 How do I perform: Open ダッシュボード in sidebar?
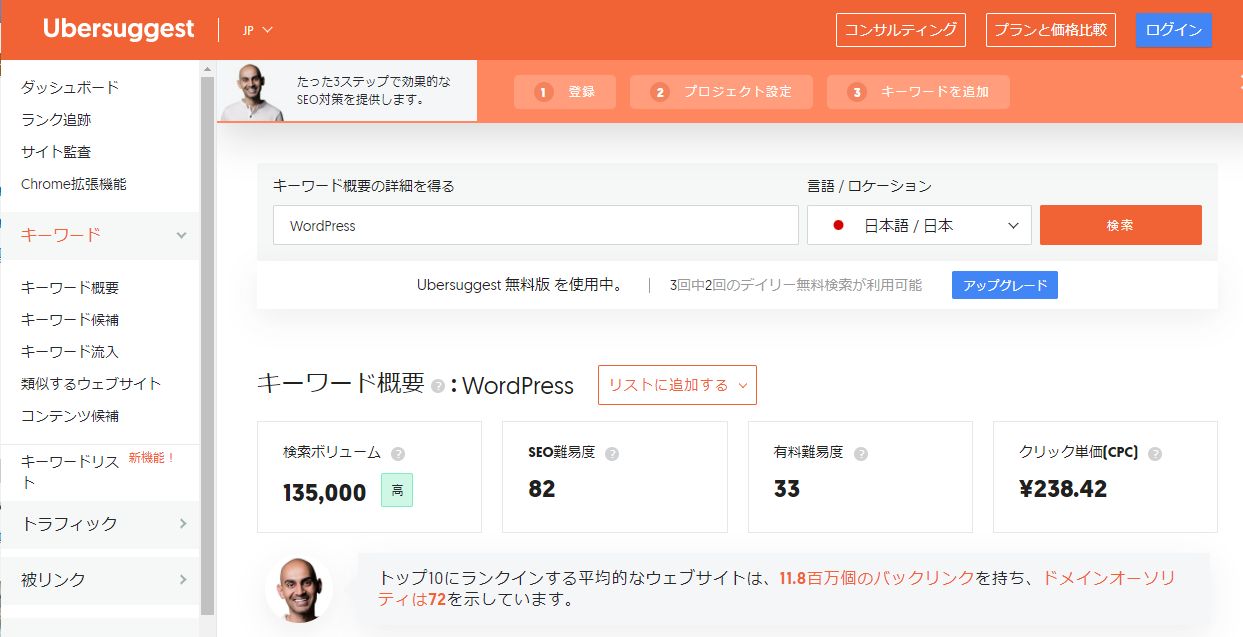70,88
